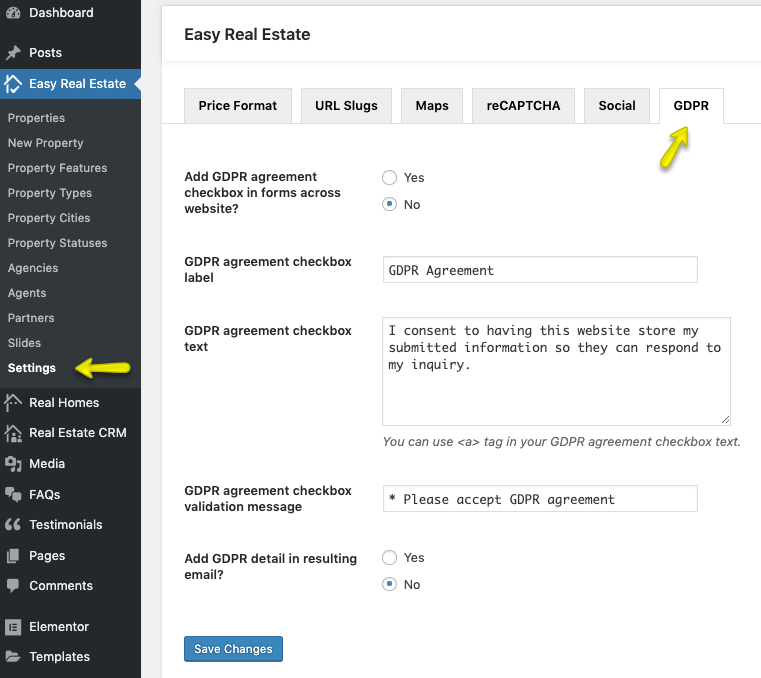Select No for GDPR detail in email
This screenshot has height=678, width=761.
[x=389, y=584]
